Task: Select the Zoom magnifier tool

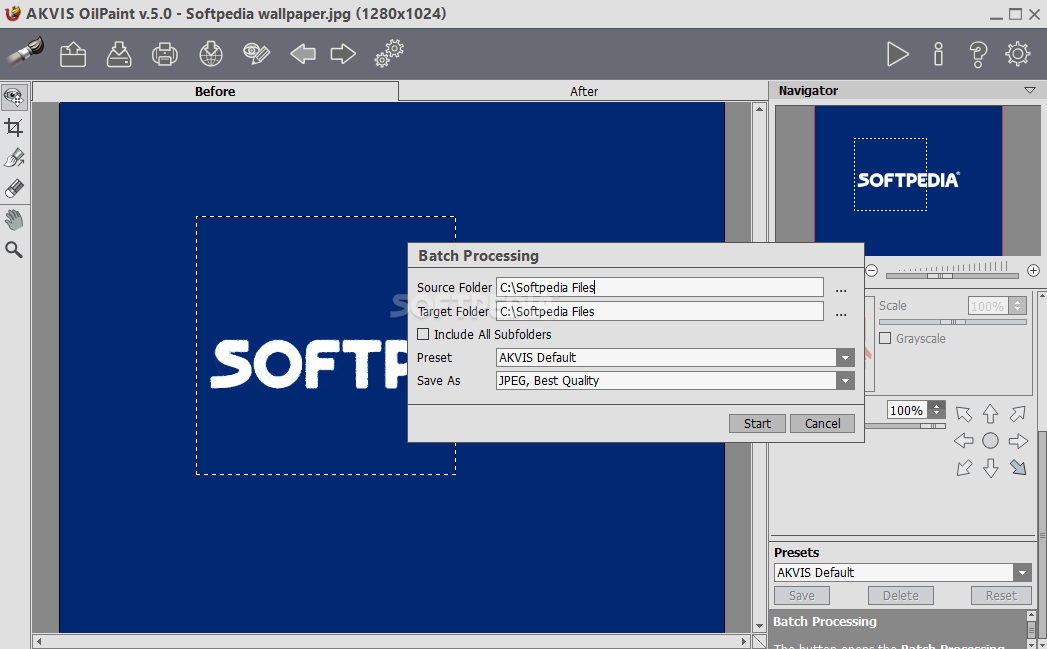Action: 14,250
